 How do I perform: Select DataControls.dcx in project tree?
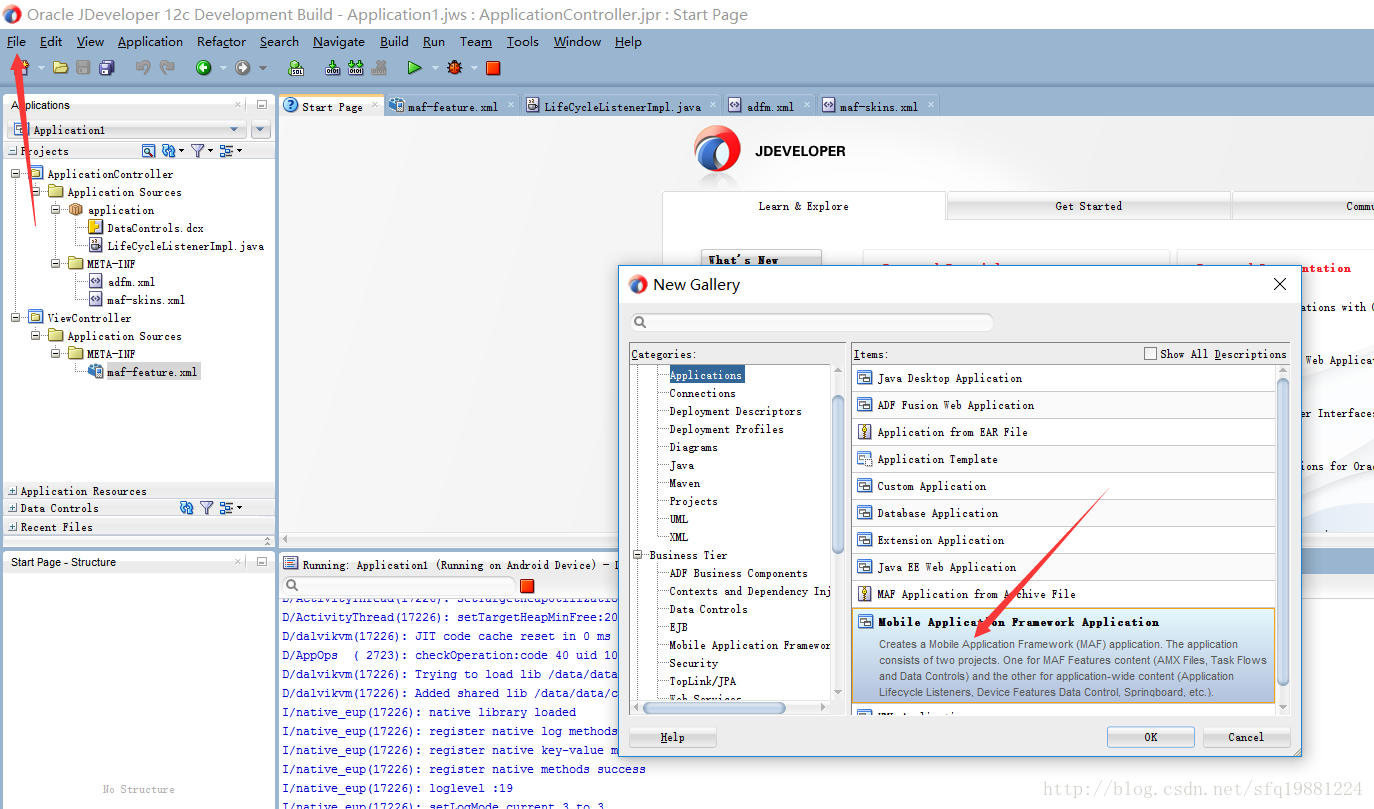[155, 228]
